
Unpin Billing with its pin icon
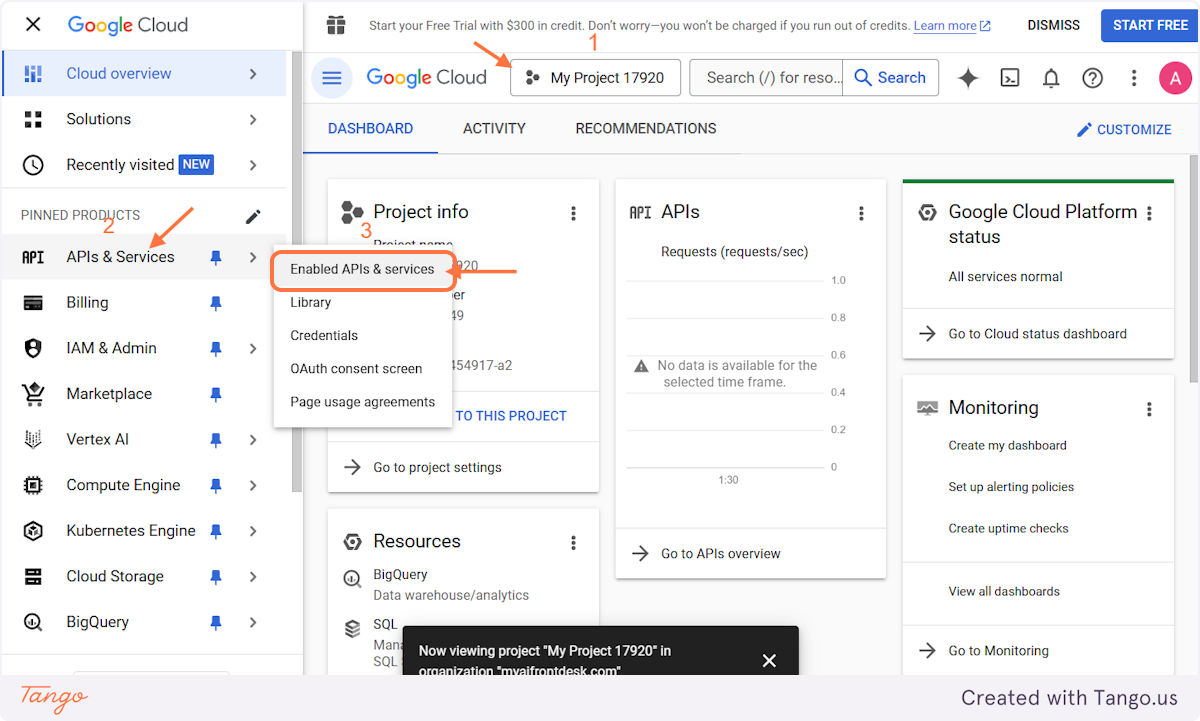click(215, 303)
